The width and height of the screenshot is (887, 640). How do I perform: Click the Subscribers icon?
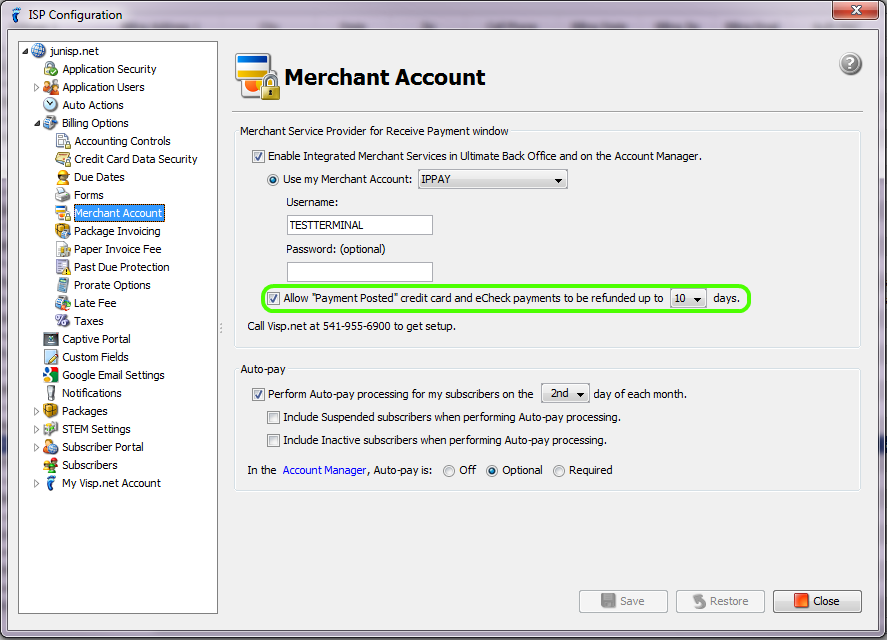51,465
